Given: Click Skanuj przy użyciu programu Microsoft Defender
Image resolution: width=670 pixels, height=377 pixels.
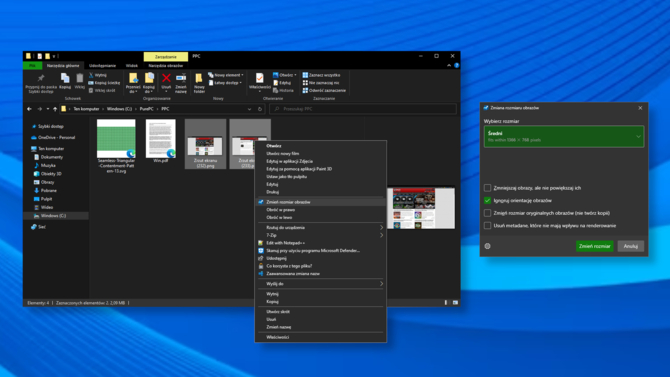Looking at the screenshot, I should (x=320, y=250).
